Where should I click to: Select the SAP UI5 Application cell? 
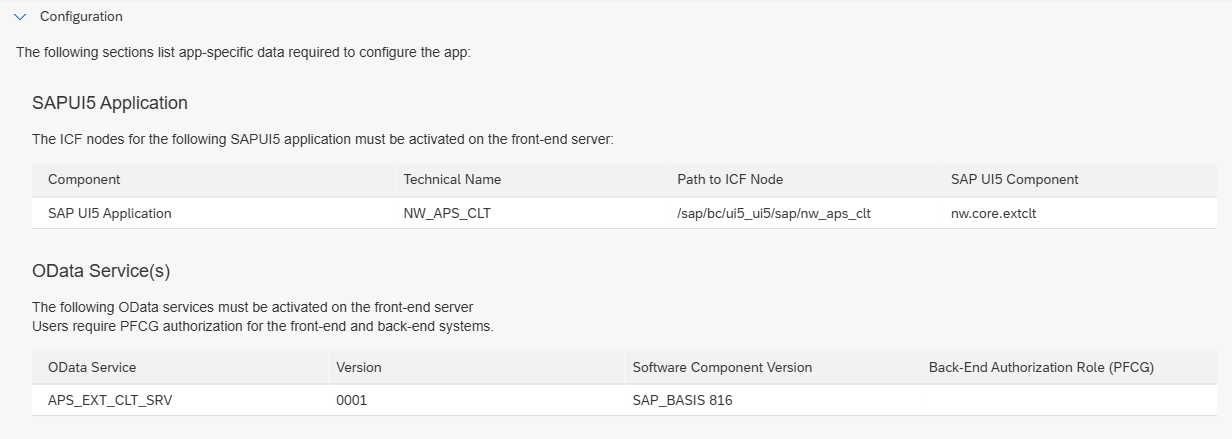(110, 213)
